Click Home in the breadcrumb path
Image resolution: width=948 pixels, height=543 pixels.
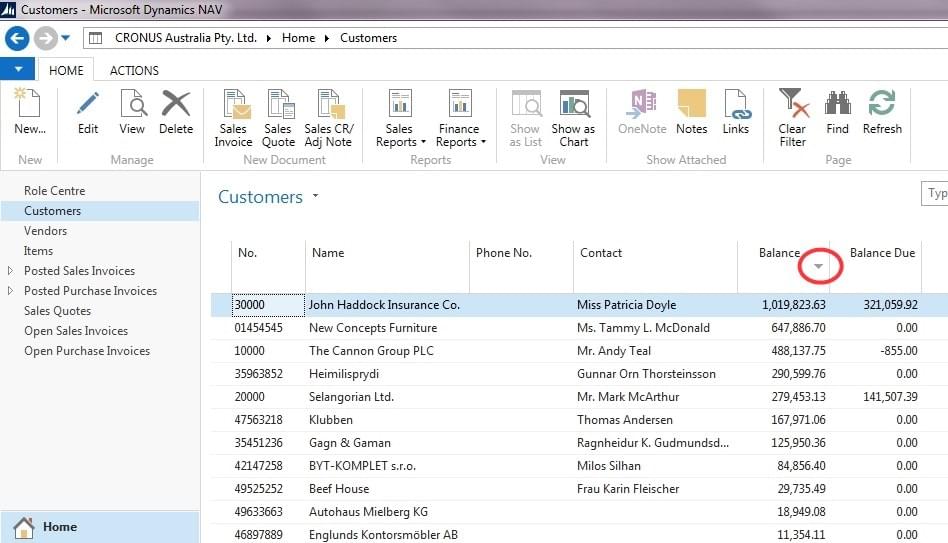click(299, 38)
